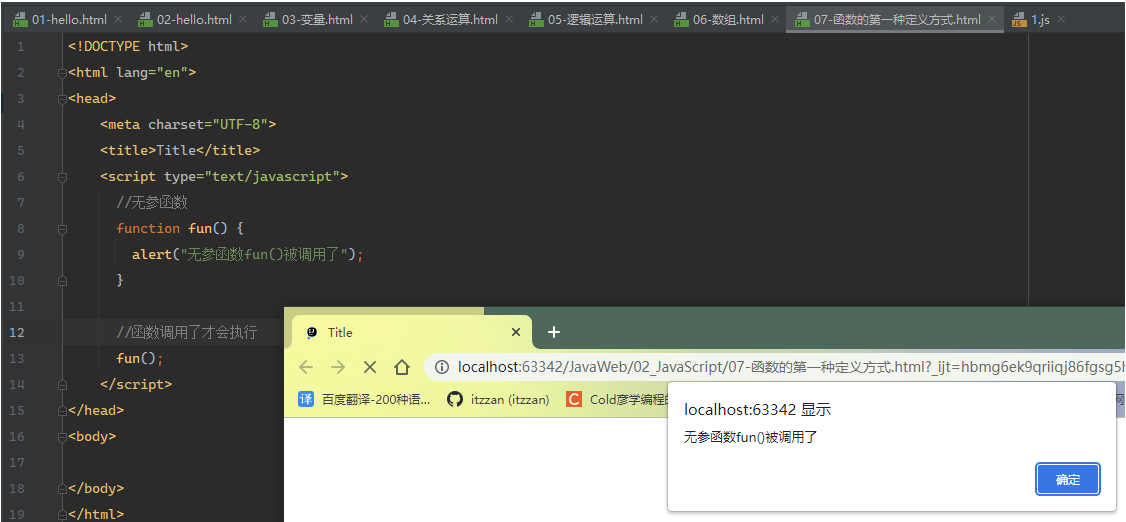The height and width of the screenshot is (522, 1126).
Task: Close the 04-关系运算.html tab
Action: coord(509,19)
